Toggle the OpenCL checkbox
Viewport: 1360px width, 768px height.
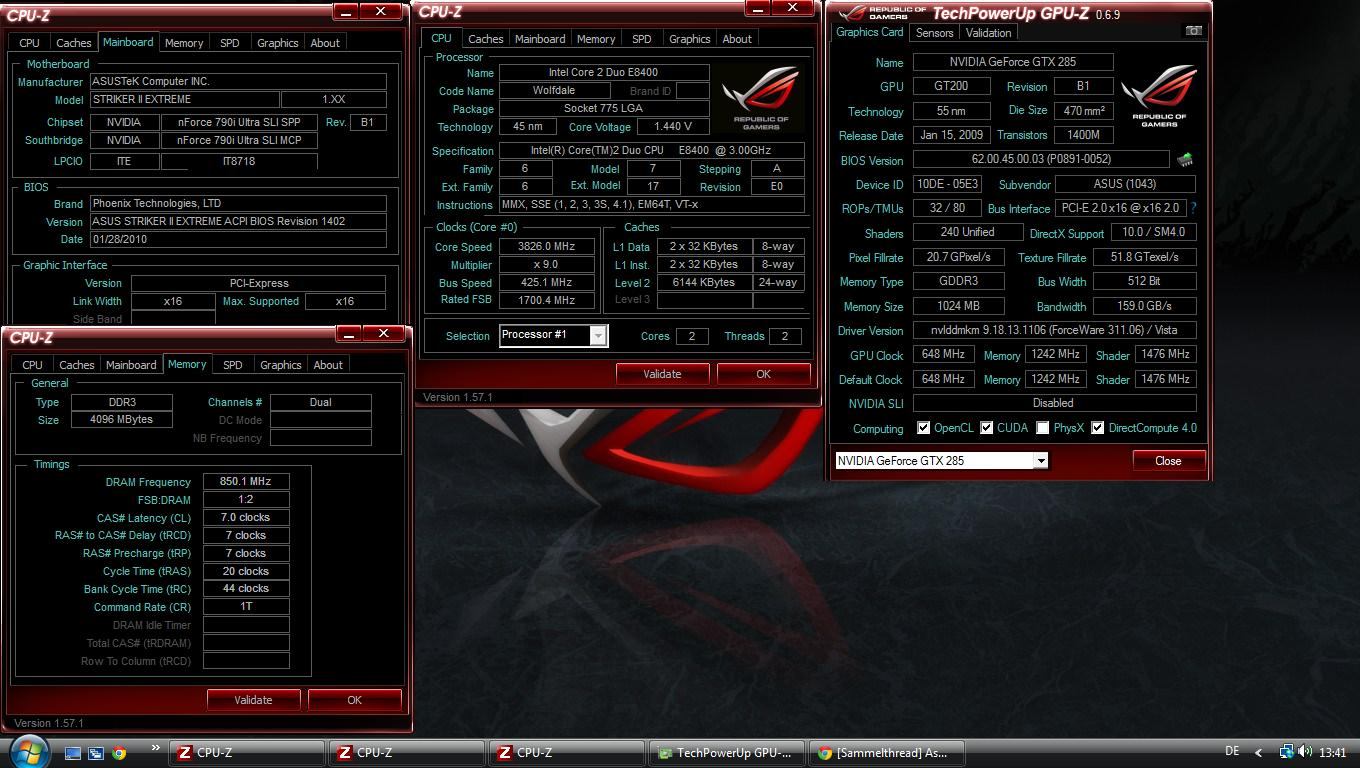923,428
